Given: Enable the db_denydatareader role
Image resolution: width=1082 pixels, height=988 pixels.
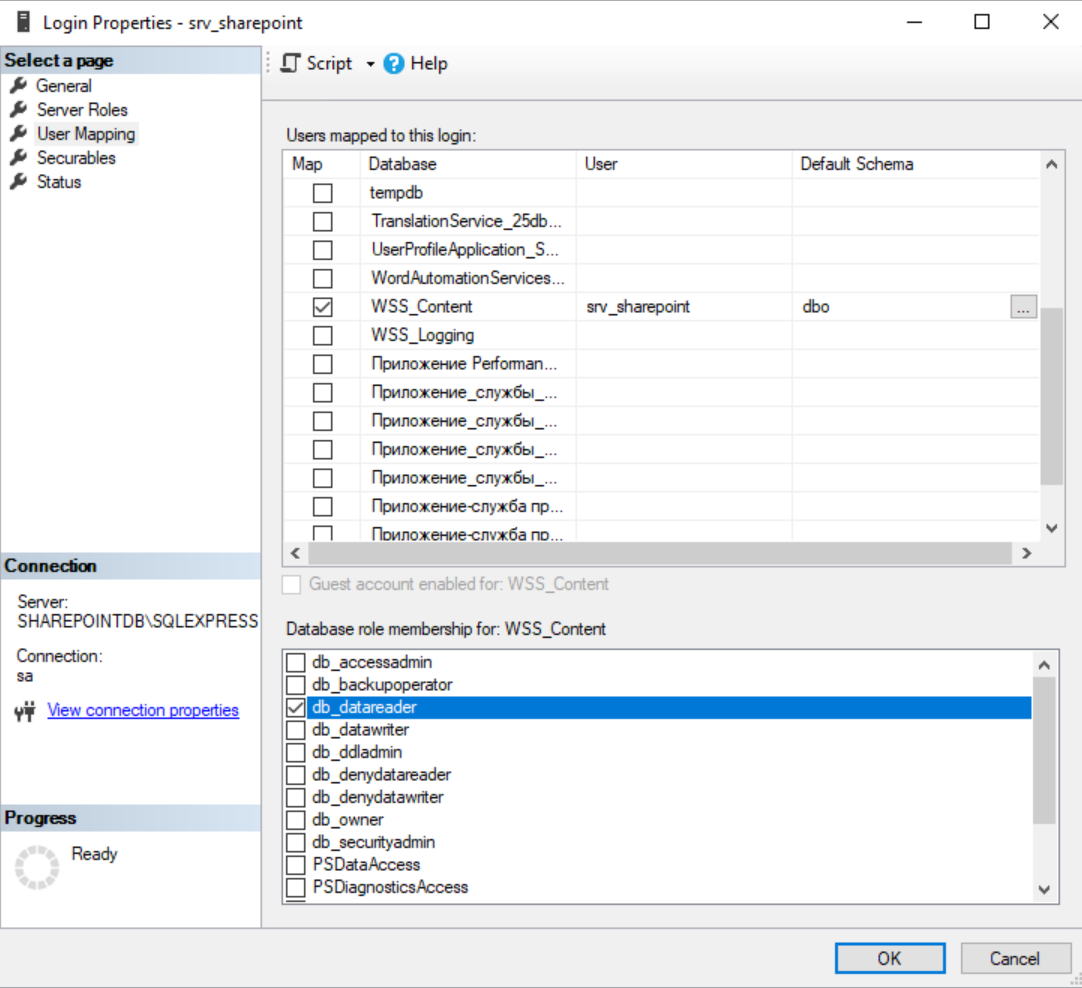Looking at the screenshot, I should coord(296,775).
